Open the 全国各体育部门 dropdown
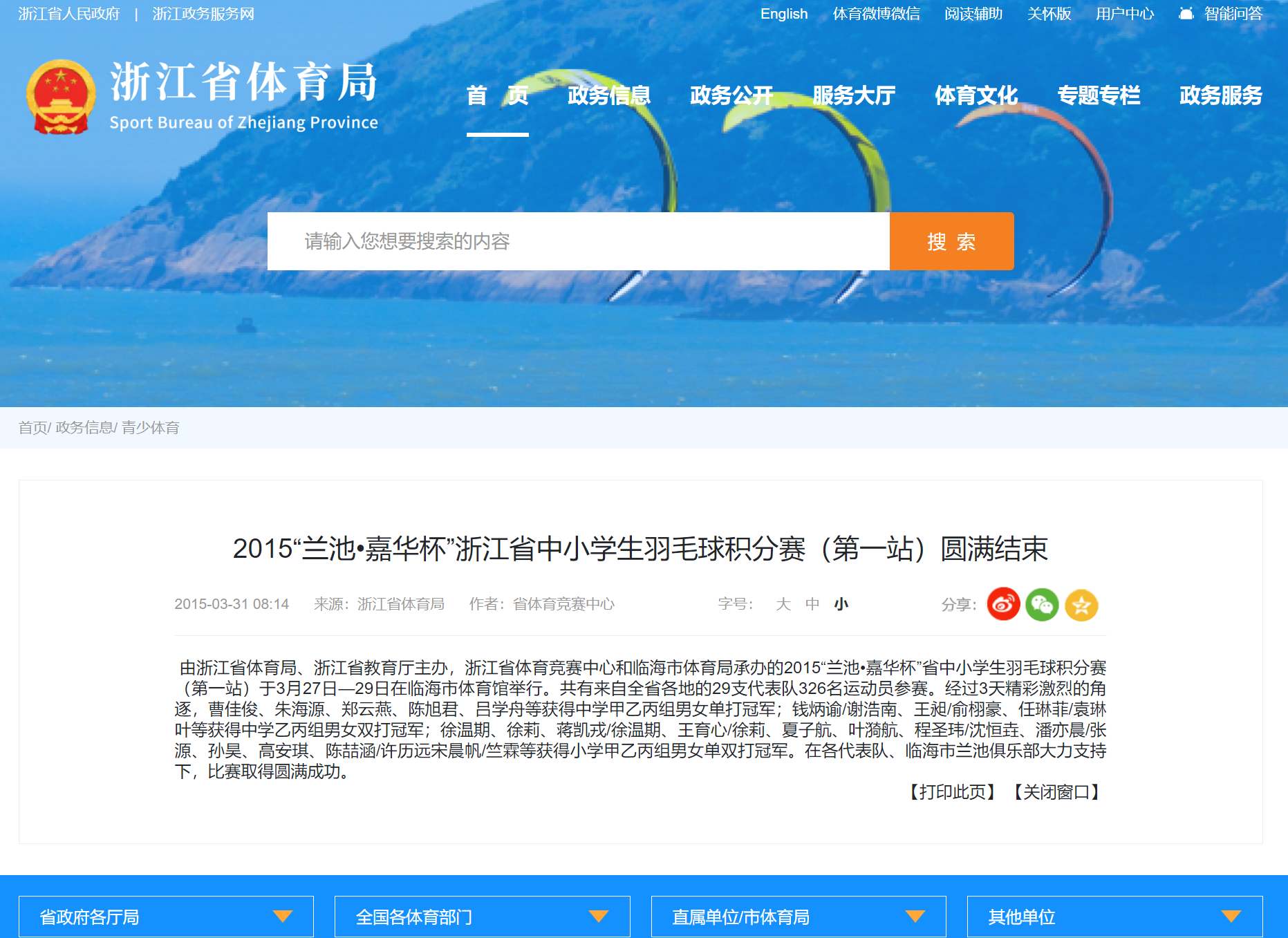This screenshot has width=1288, height=938. [x=482, y=917]
